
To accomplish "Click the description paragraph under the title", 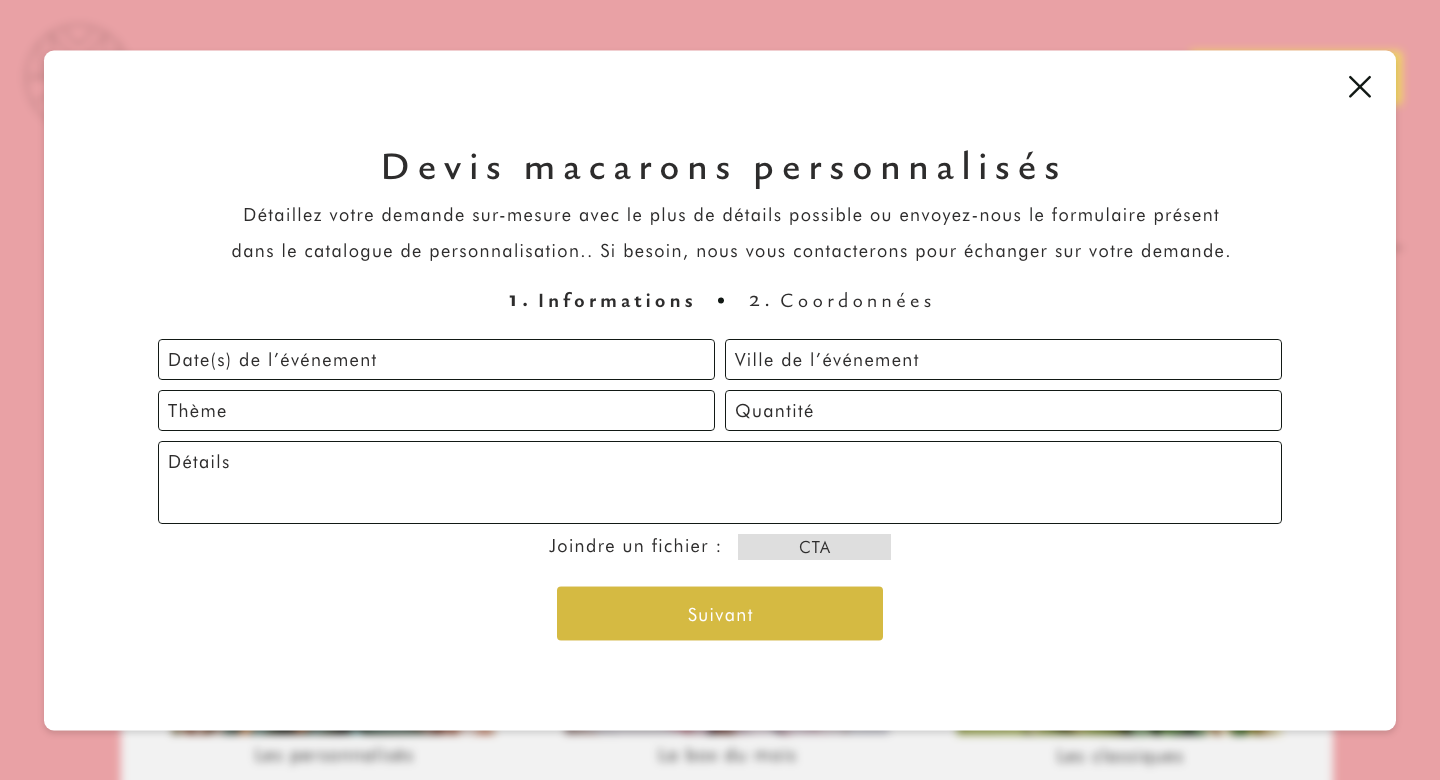I will (731, 233).
